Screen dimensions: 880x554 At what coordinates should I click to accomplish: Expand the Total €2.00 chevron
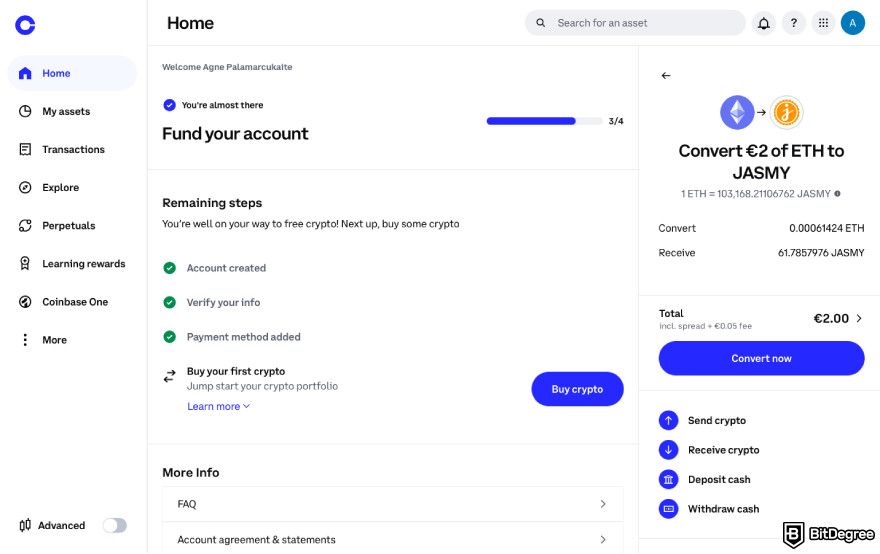pyautogui.click(x=859, y=318)
